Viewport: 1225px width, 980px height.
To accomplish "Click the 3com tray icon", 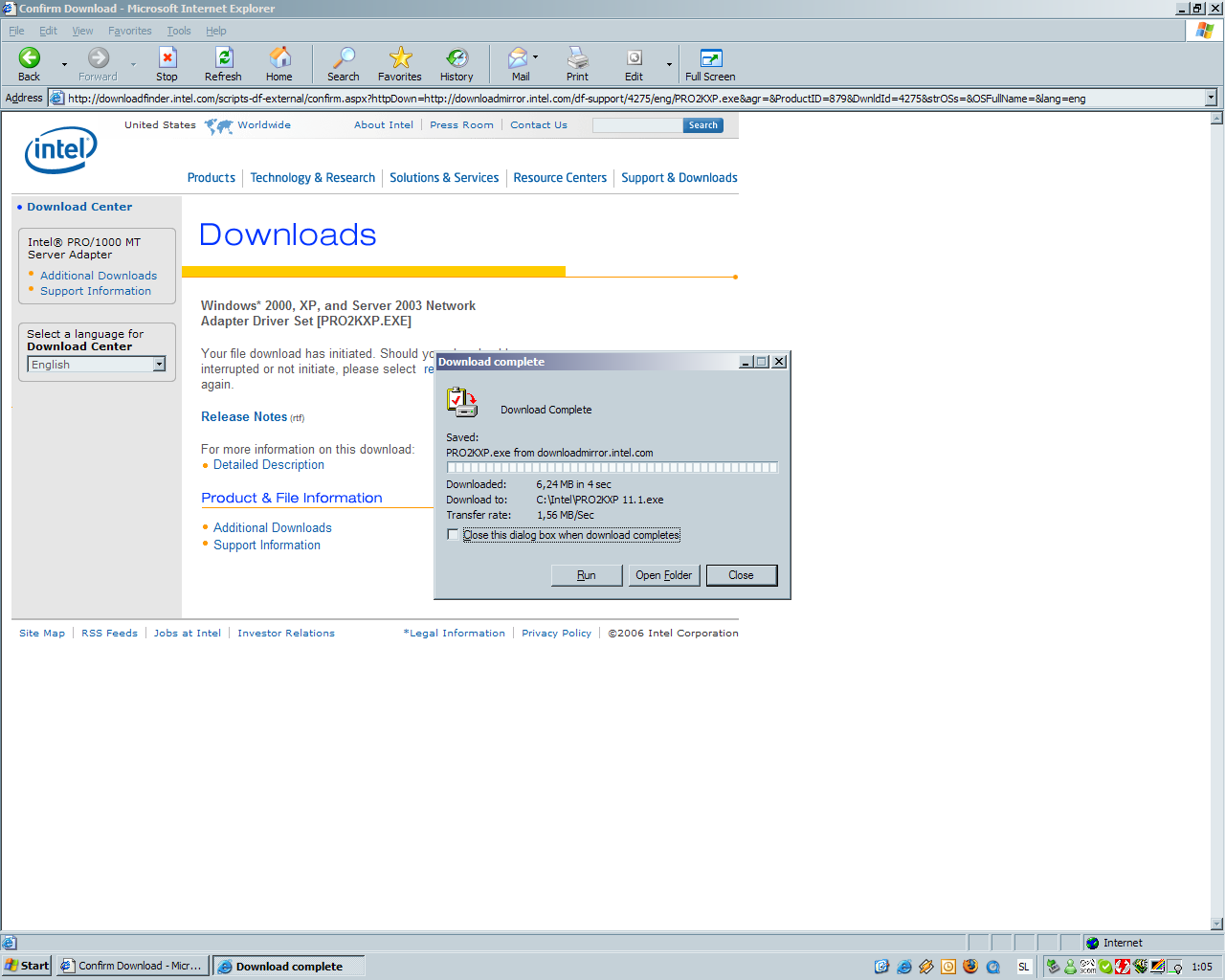I will tap(1088, 967).
